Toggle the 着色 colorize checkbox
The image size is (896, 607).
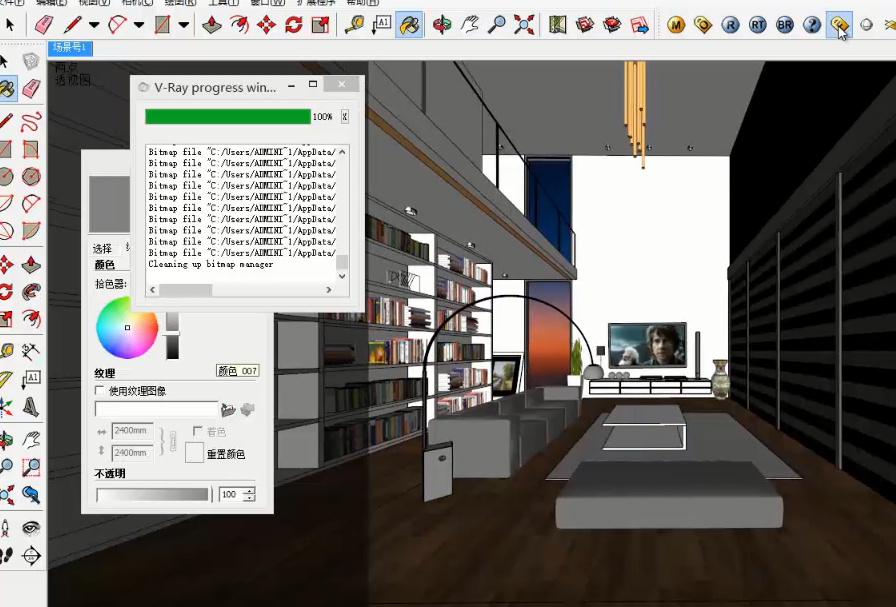click(197, 431)
